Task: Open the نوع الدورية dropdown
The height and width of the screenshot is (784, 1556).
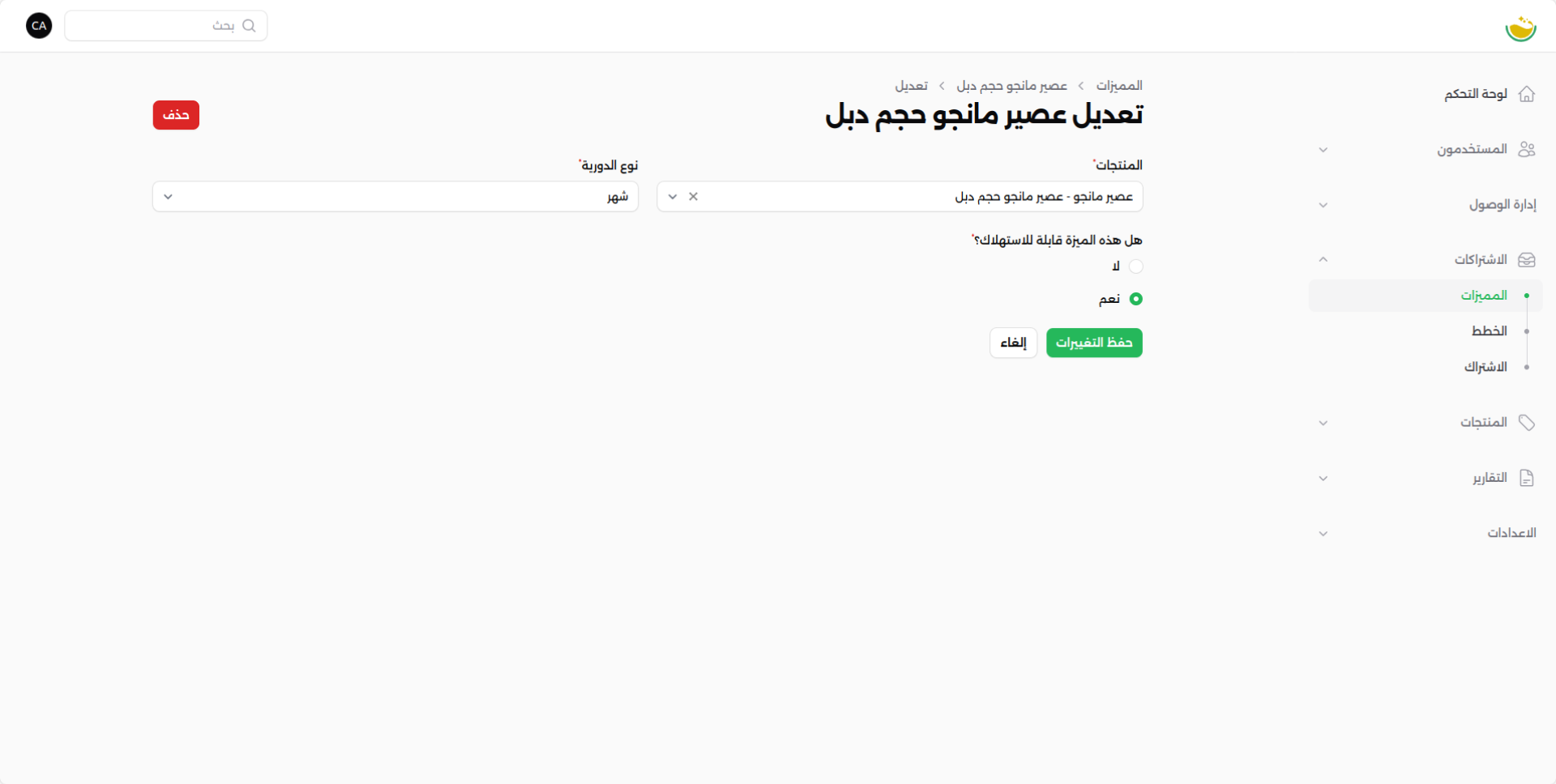Action: pyautogui.click(x=395, y=197)
